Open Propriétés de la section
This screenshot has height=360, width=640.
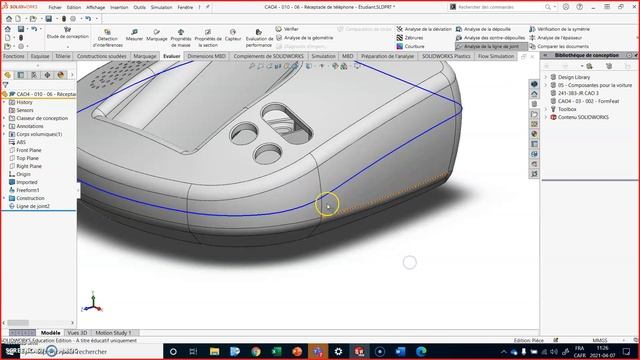tap(208, 38)
